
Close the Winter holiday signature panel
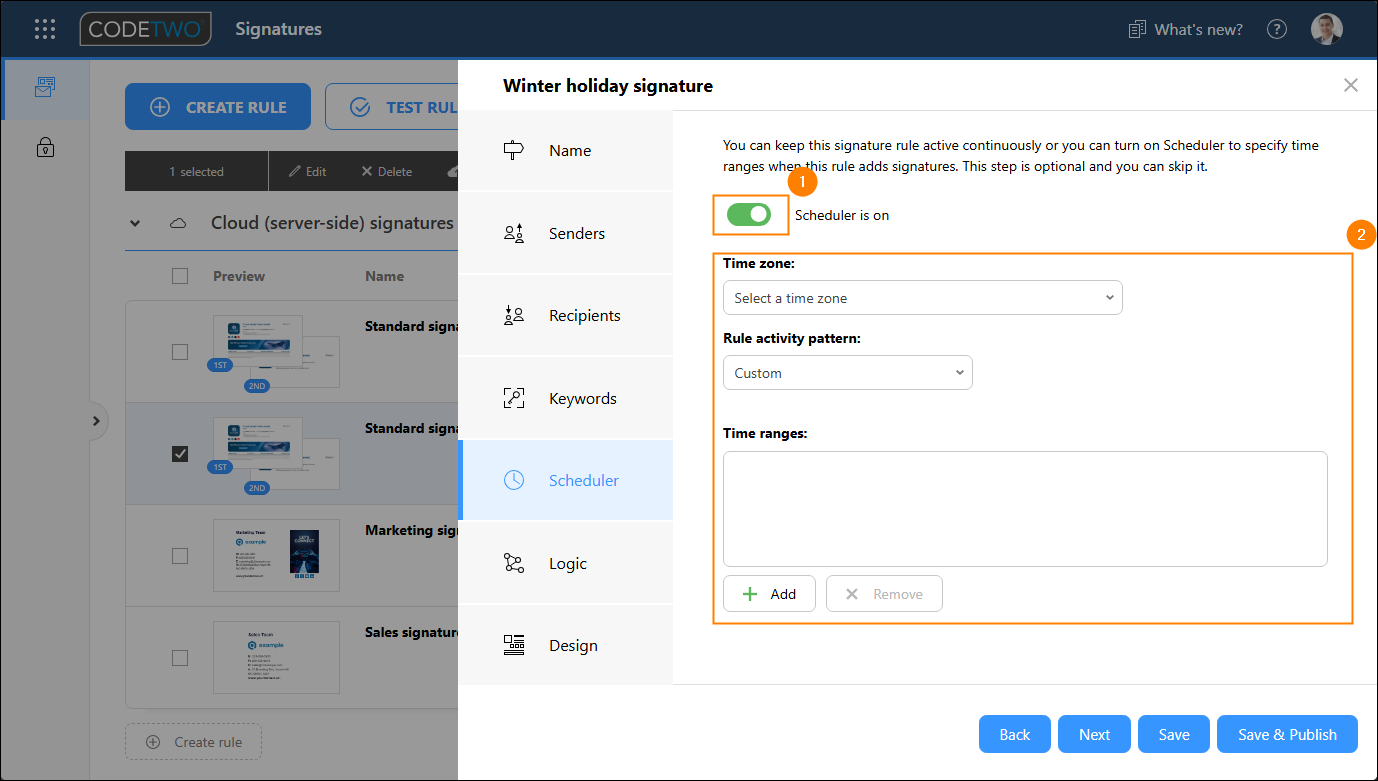coord(1351,85)
